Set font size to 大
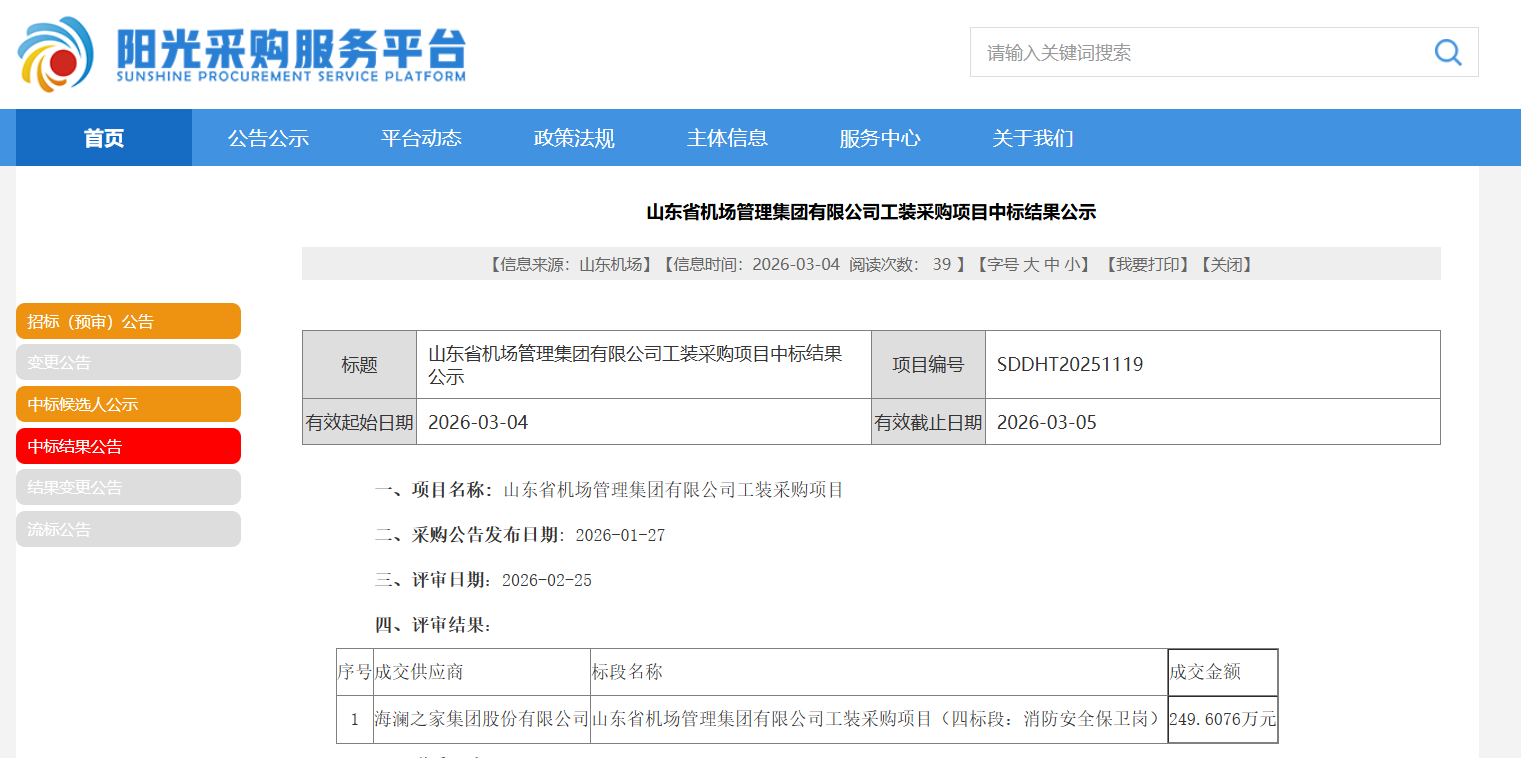Image resolution: width=1521 pixels, height=758 pixels. [1031, 265]
